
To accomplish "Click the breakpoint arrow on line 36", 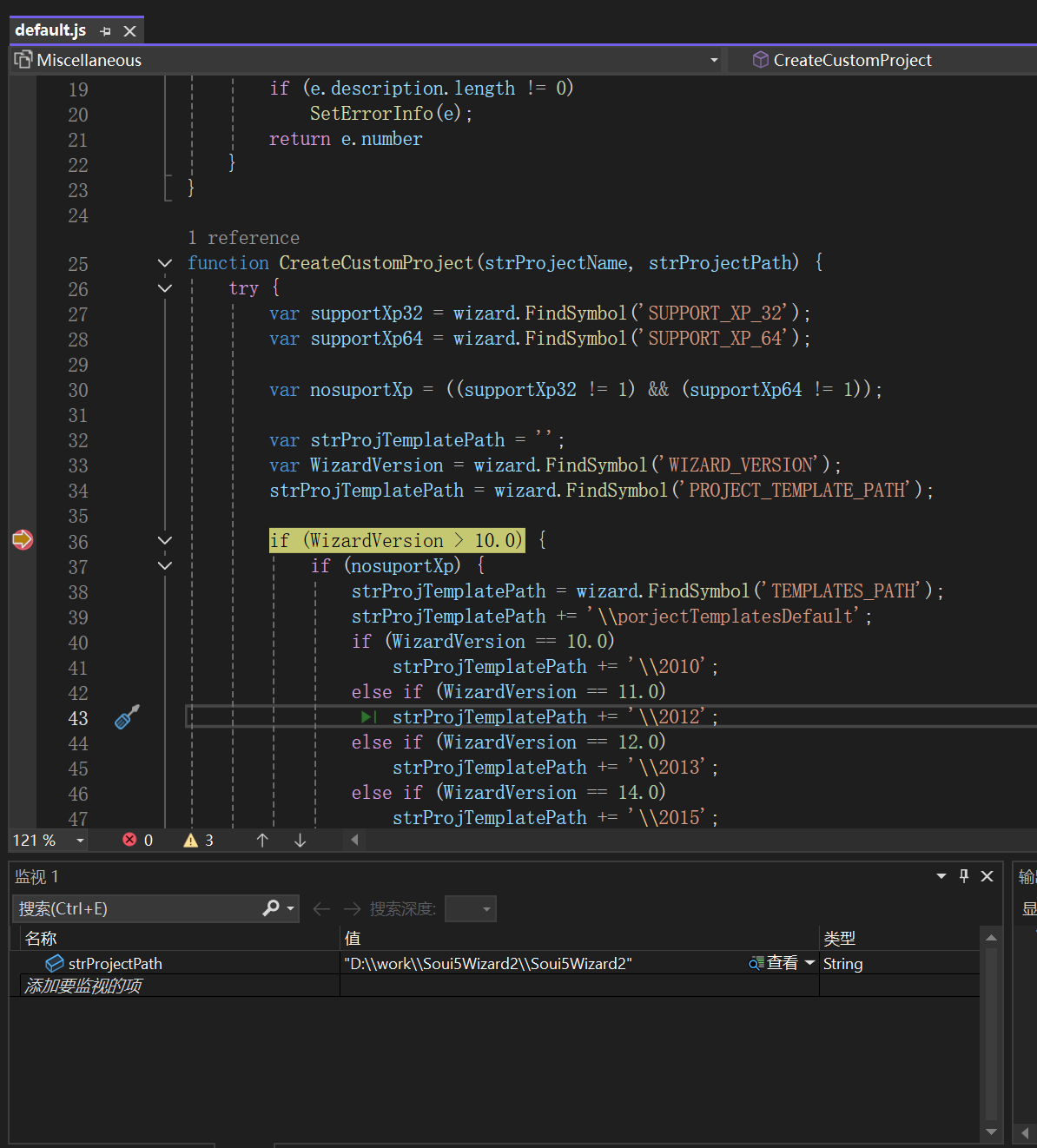I will coord(23,540).
